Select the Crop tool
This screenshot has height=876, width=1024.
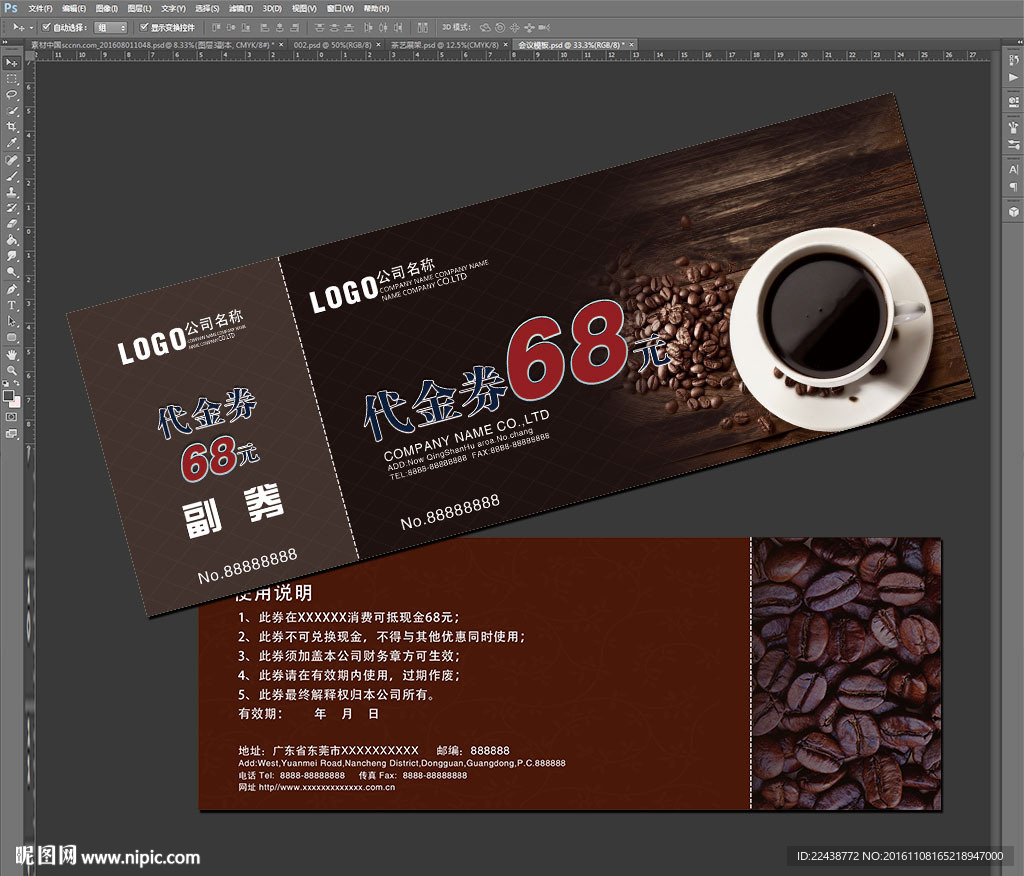point(11,127)
